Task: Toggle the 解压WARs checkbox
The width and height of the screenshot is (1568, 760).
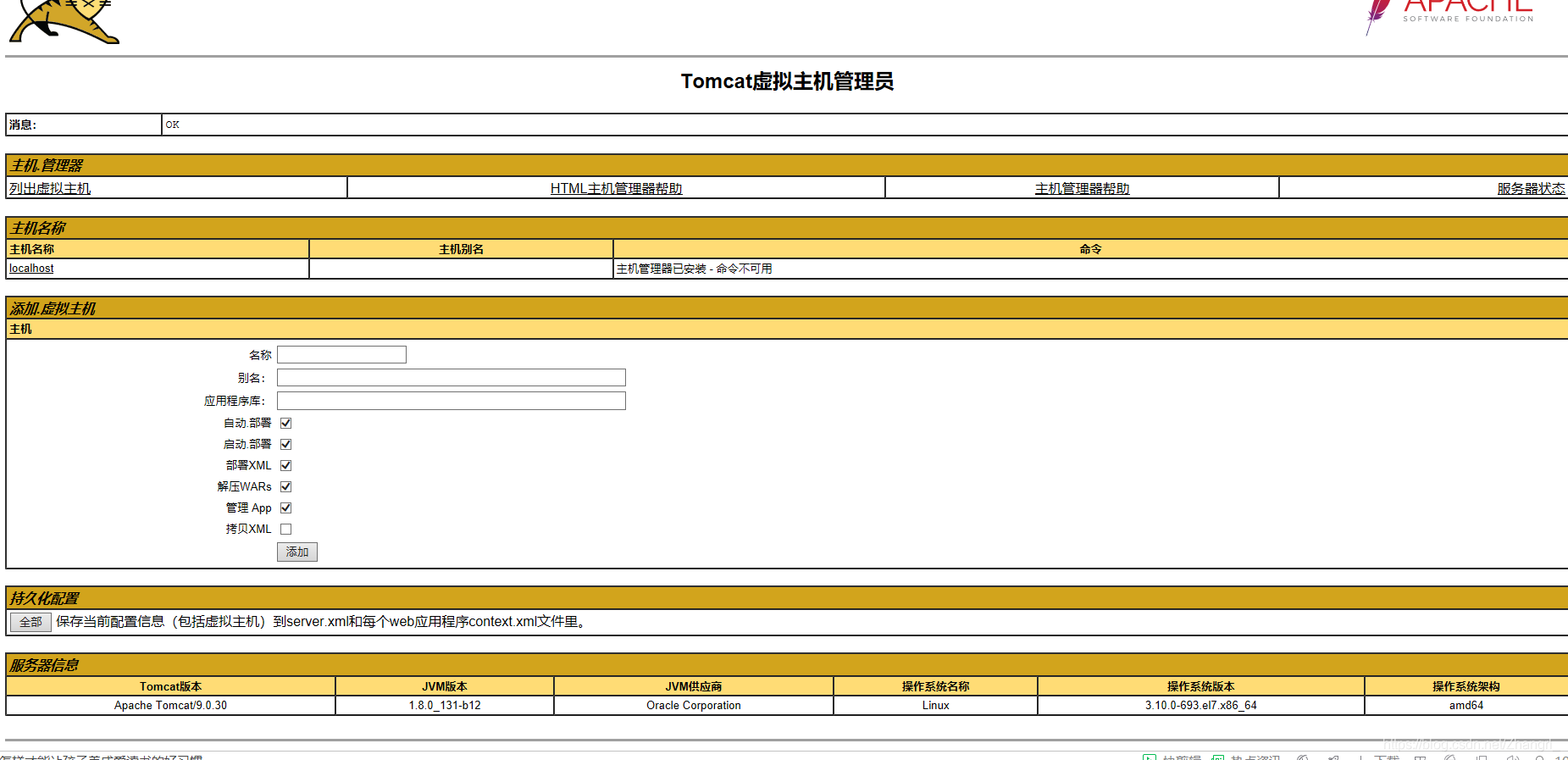Action: point(286,486)
